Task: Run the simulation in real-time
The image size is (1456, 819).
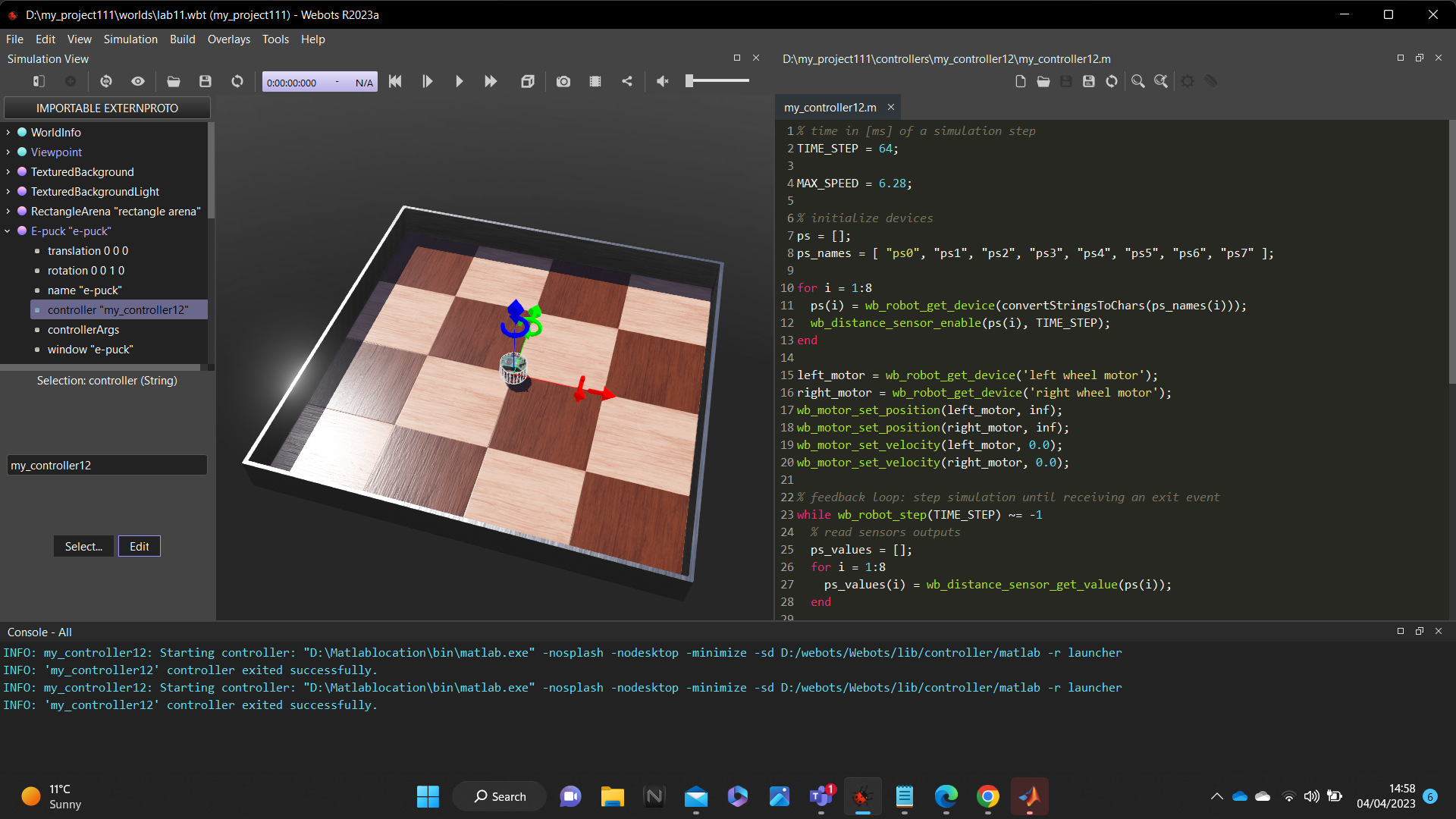Action: tap(459, 81)
